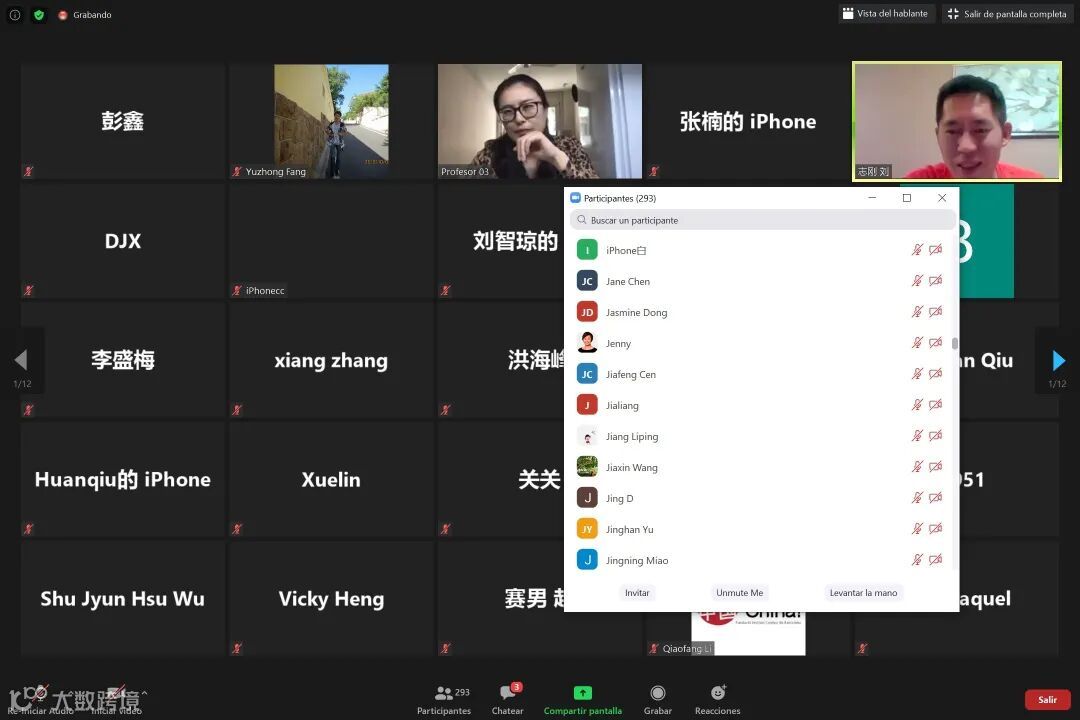Click Yuzhong Fang video tile
1080x720 pixels.
pyautogui.click(x=331, y=121)
